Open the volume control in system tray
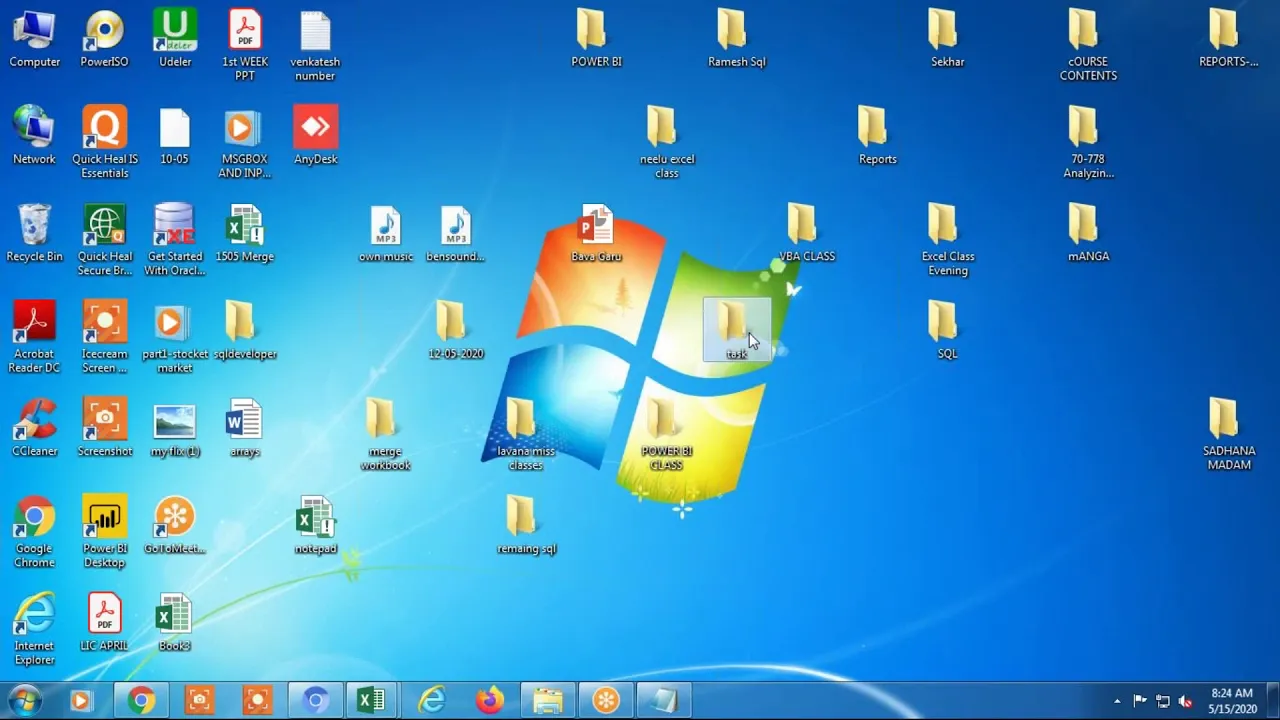 coord(1186,701)
